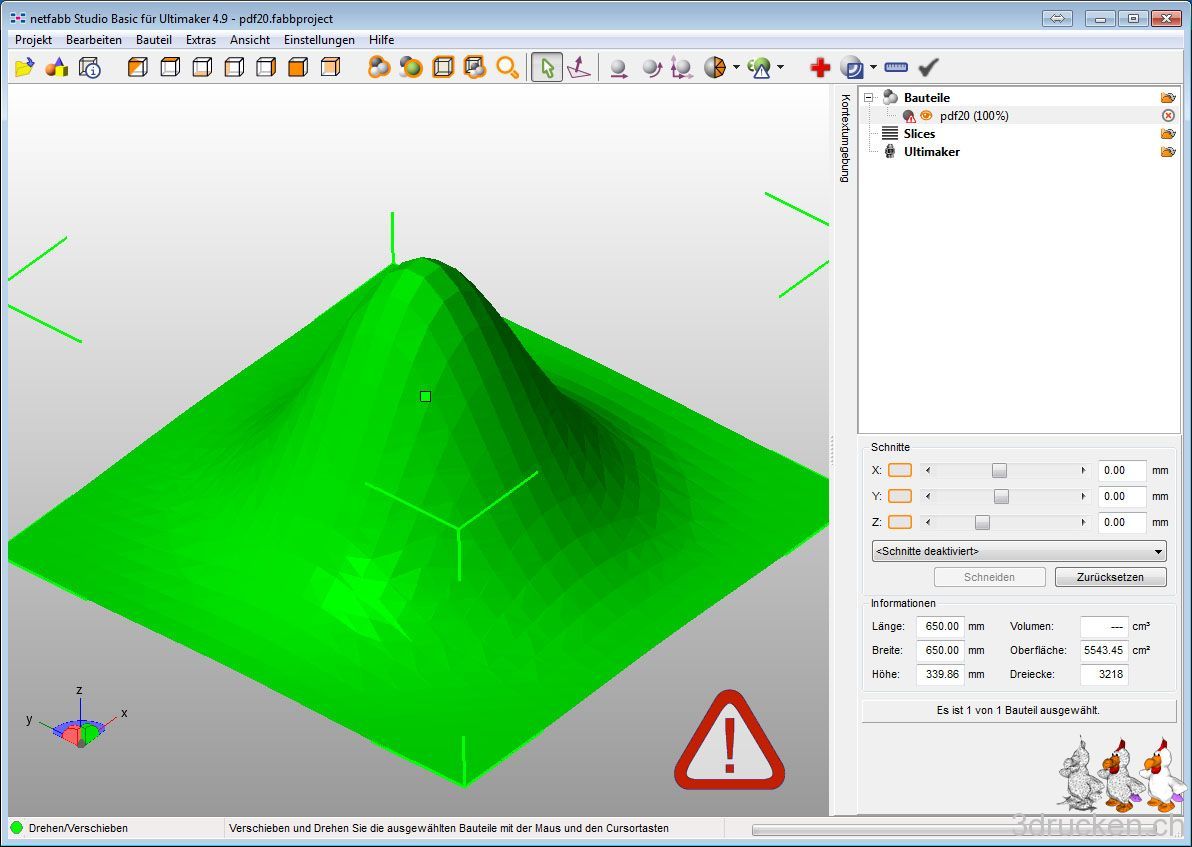1192x847 pixels.
Task: Click the rotate part sphere icon
Action: coord(651,68)
